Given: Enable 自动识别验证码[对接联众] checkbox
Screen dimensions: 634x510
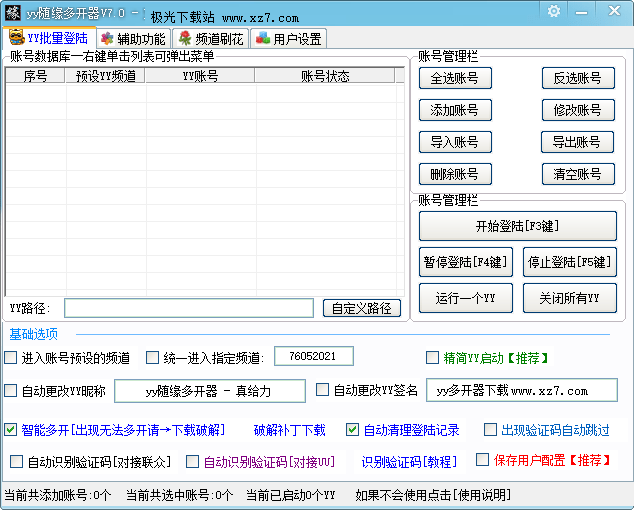Looking at the screenshot, I should click(x=17, y=462).
